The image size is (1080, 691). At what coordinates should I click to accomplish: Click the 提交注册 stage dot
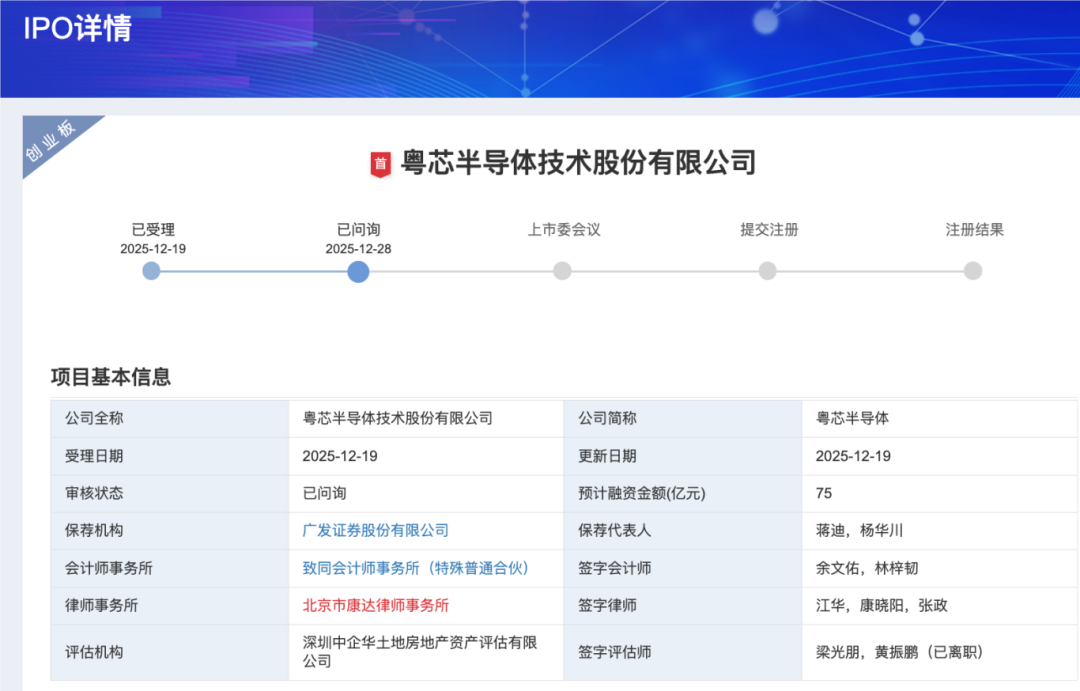pyautogui.click(x=767, y=271)
